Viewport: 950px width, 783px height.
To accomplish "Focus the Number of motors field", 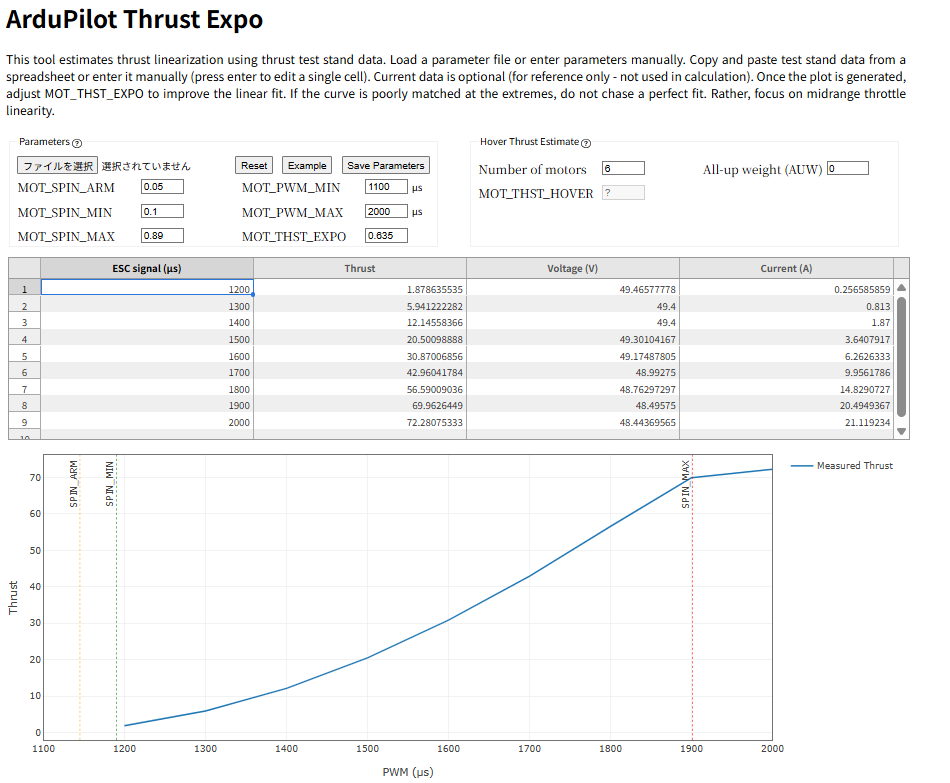I will coord(623,168).
